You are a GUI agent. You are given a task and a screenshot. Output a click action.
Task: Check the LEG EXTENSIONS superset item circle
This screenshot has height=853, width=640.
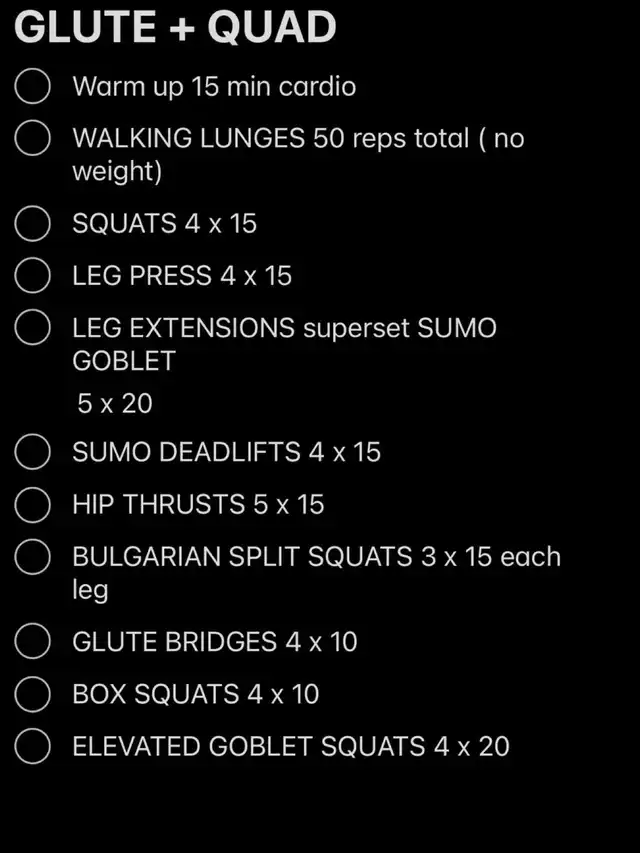(33, 327)
